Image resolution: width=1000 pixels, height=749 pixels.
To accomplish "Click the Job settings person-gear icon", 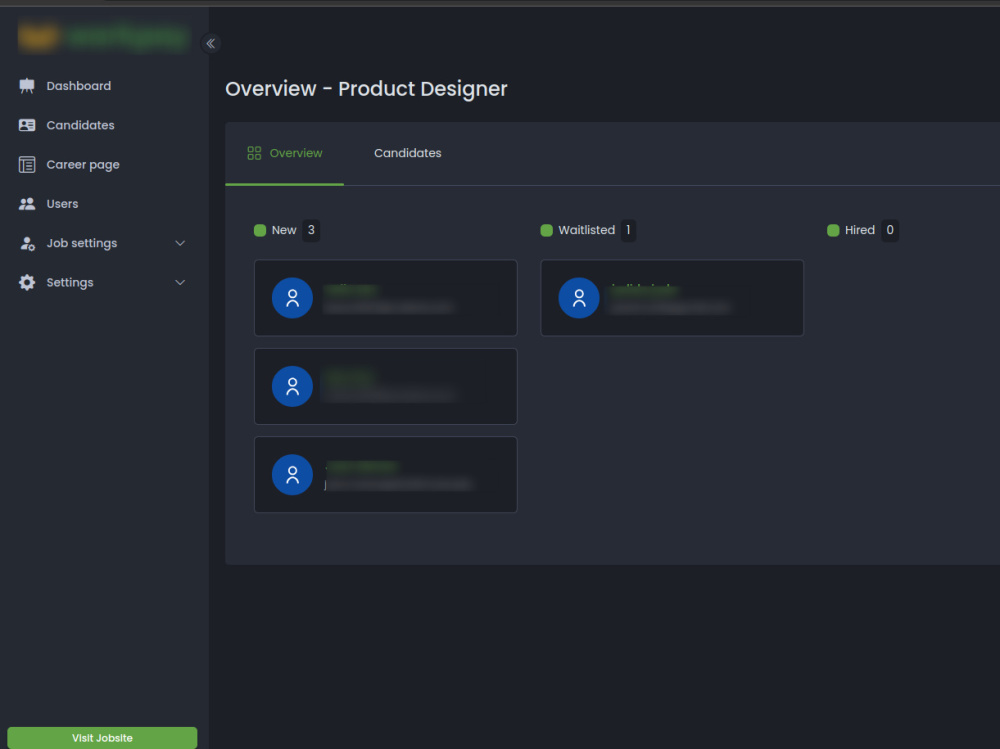I will [27, 243].
